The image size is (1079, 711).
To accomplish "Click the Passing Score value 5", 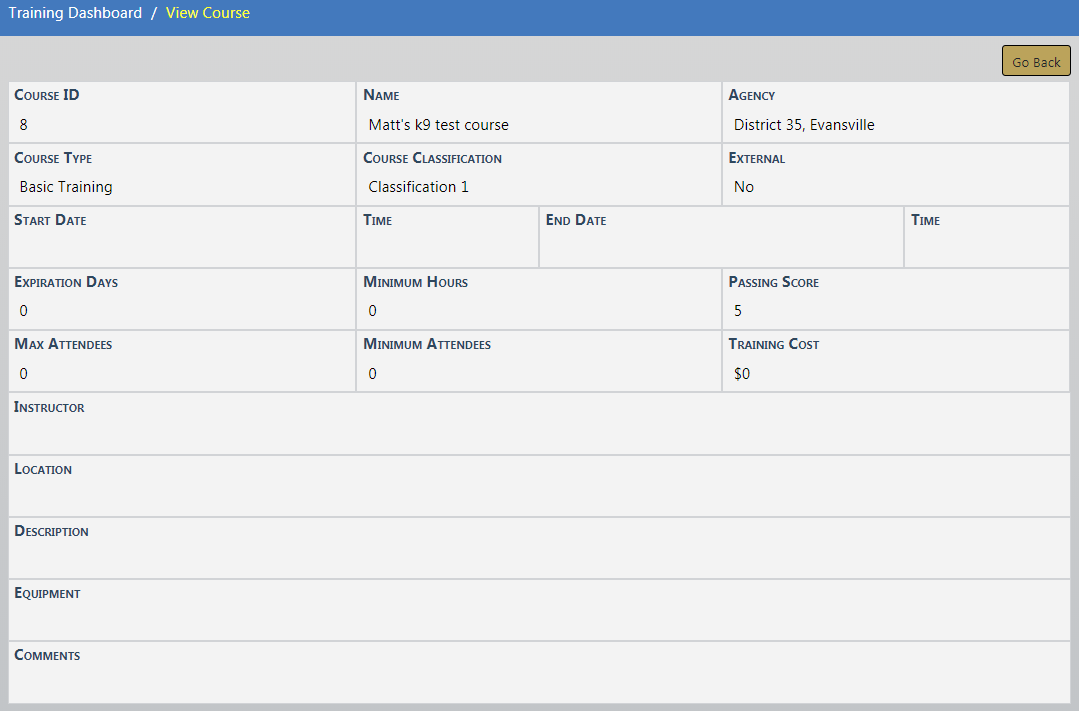I will click(x=738, y=311).
